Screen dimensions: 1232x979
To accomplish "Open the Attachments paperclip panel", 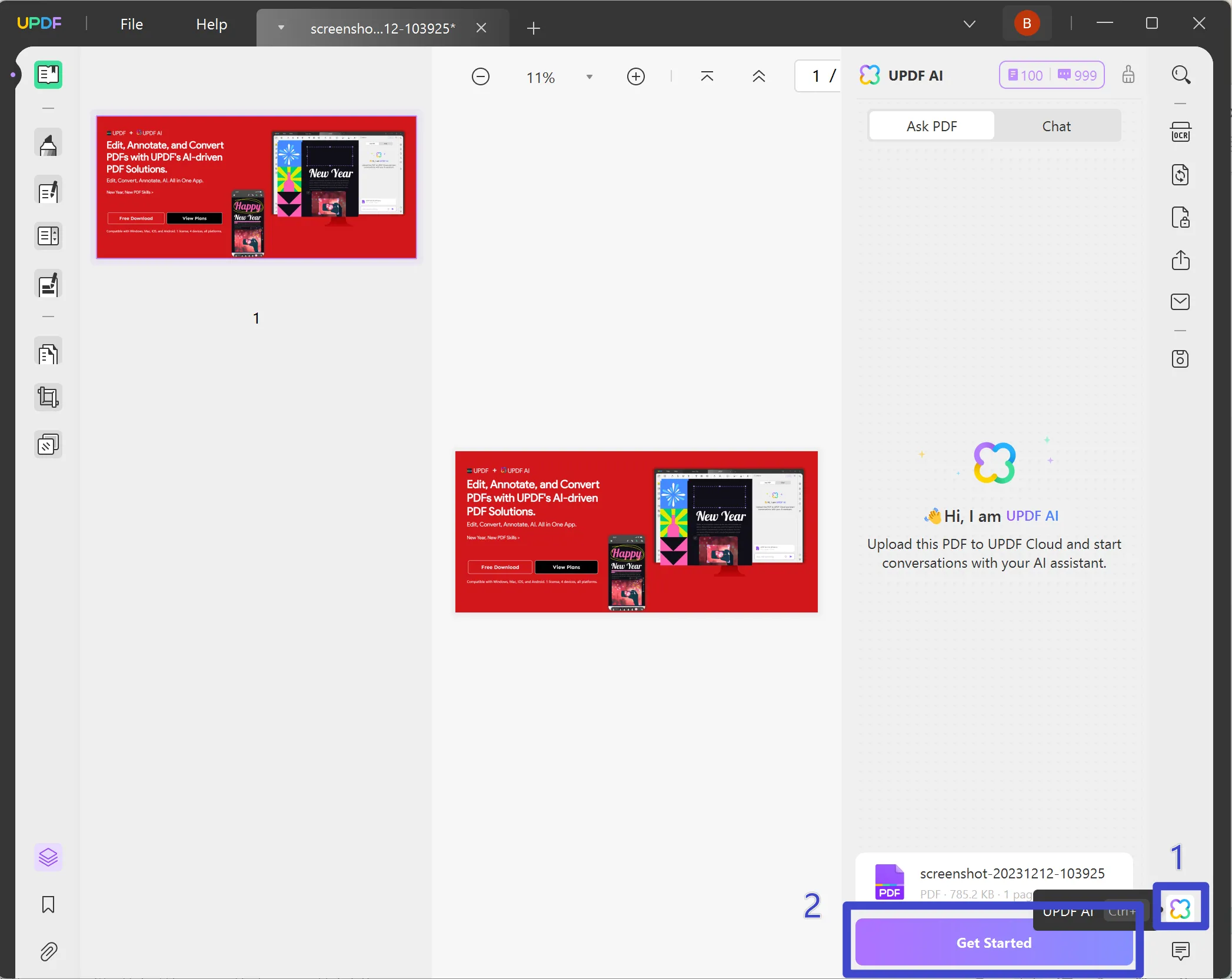I will 48,951.
